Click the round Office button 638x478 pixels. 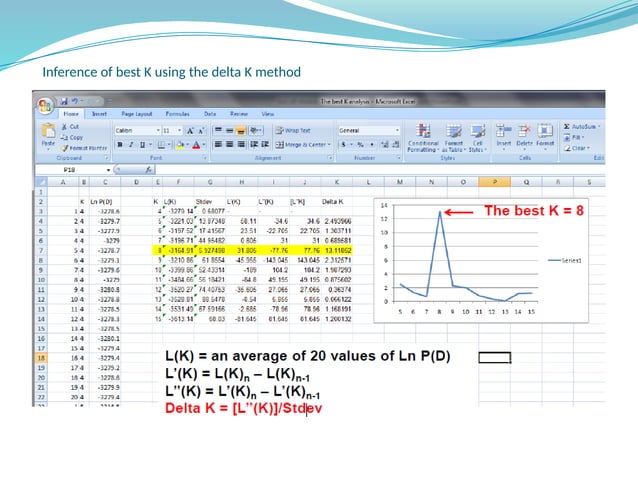pyautogui.click(x=45, y=106)
